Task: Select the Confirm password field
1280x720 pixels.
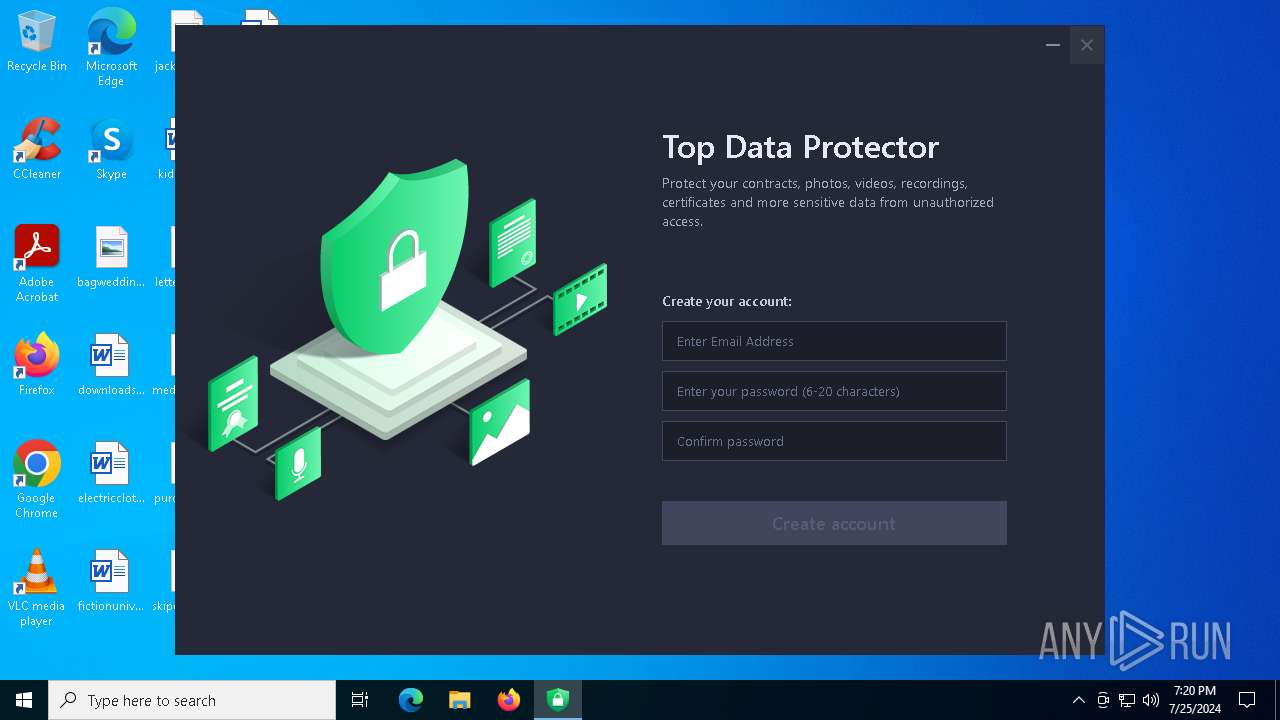Action: [834, 441]
